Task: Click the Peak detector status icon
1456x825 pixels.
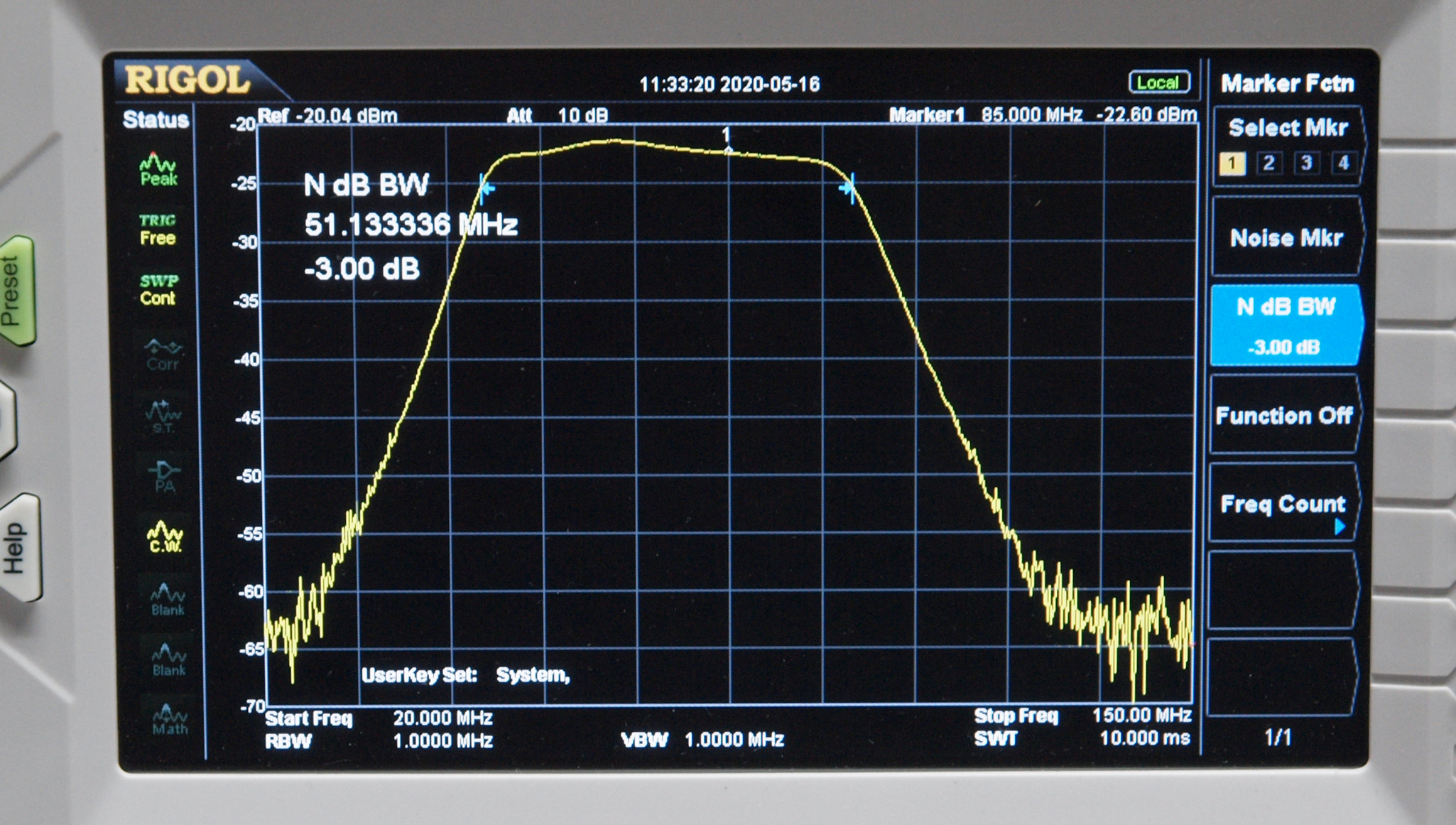Action: pos(158,169)
